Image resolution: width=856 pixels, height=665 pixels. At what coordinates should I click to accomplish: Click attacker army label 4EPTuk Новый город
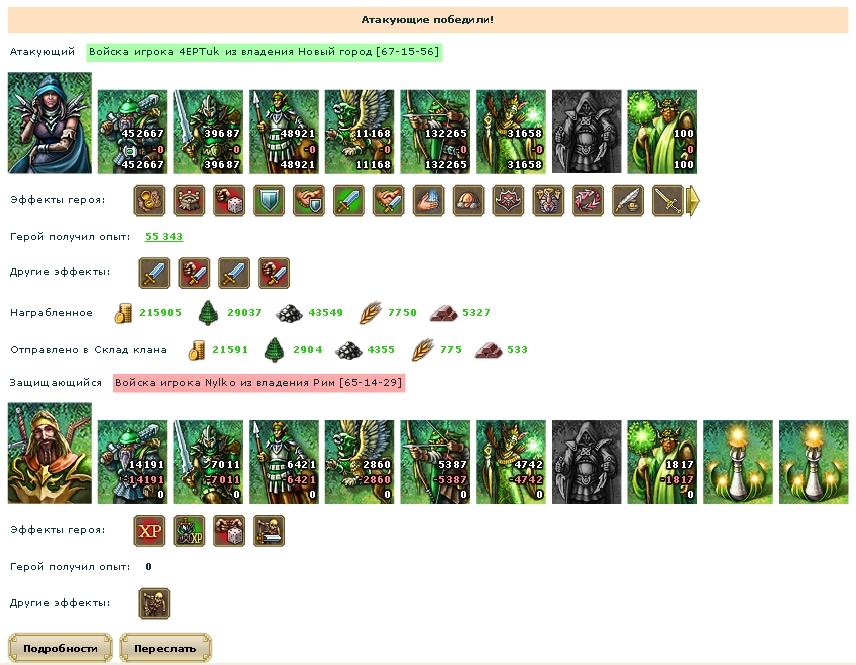[264, 52]
